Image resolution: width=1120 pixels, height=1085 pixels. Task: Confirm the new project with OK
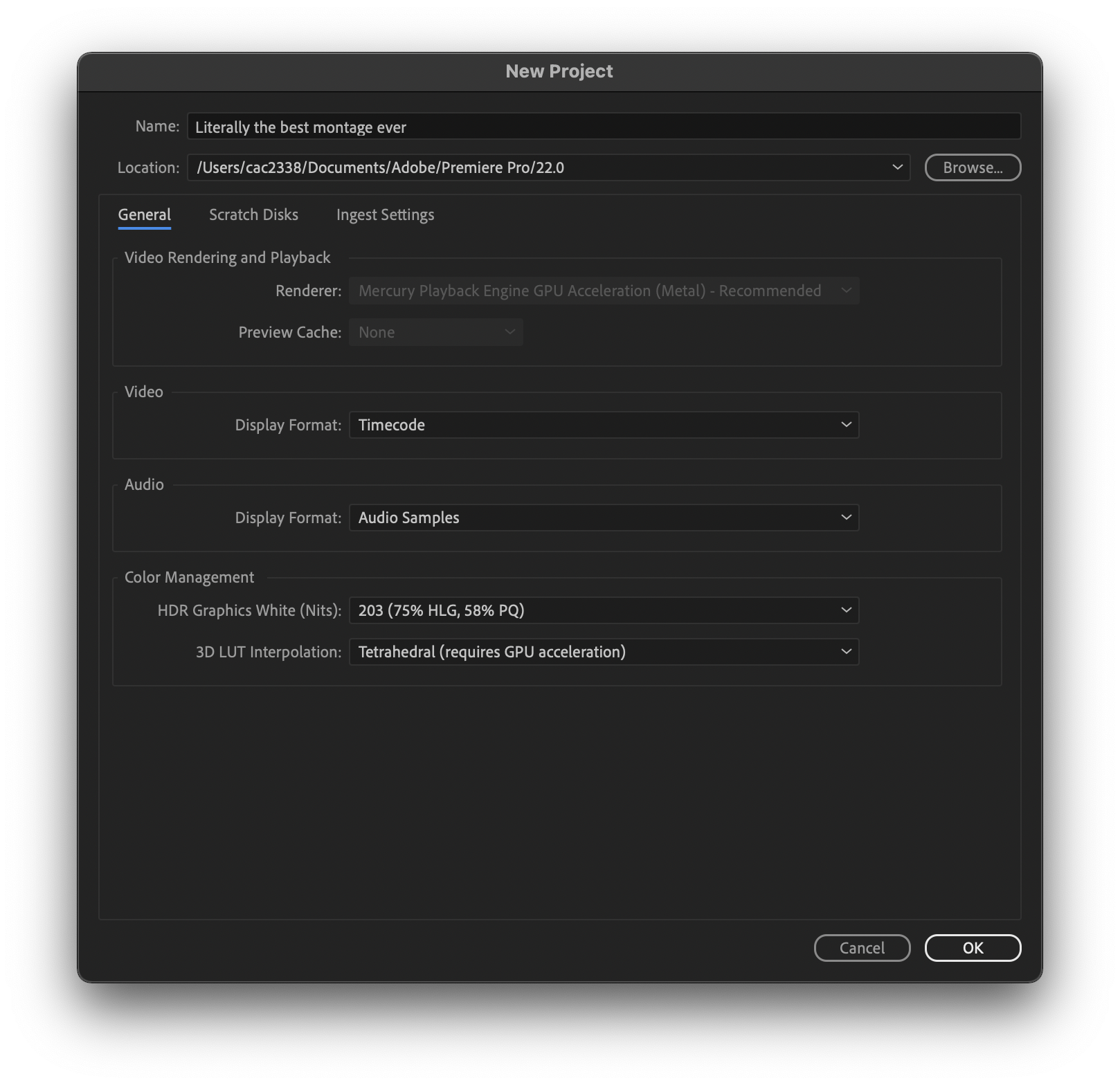point(972,948)
